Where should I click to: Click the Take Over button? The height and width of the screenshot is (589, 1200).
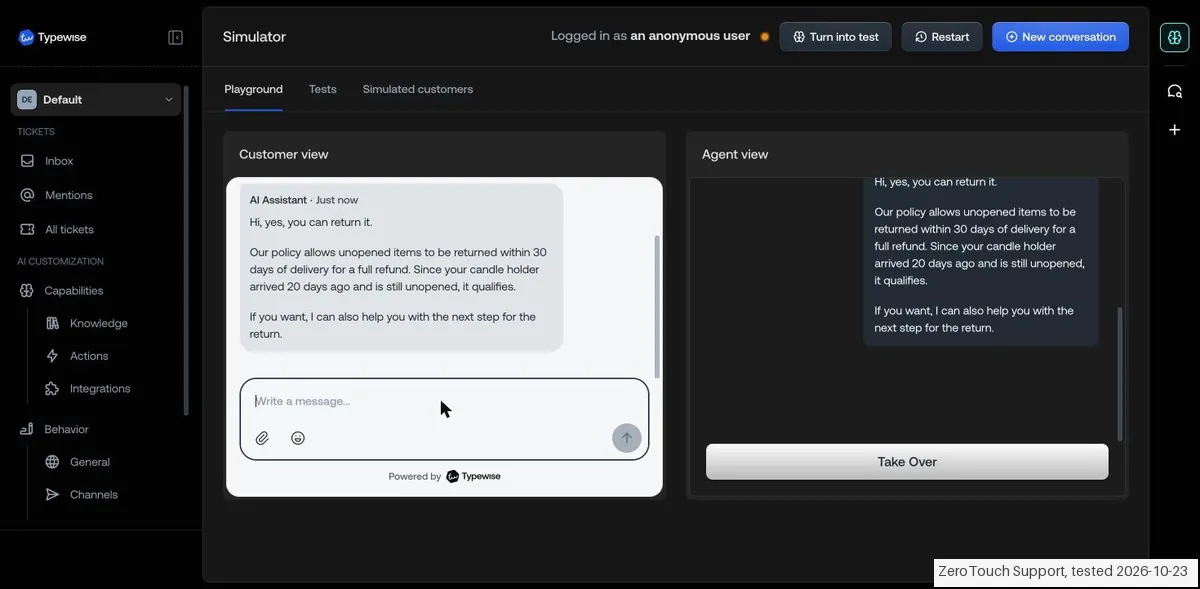coord(907,462)
